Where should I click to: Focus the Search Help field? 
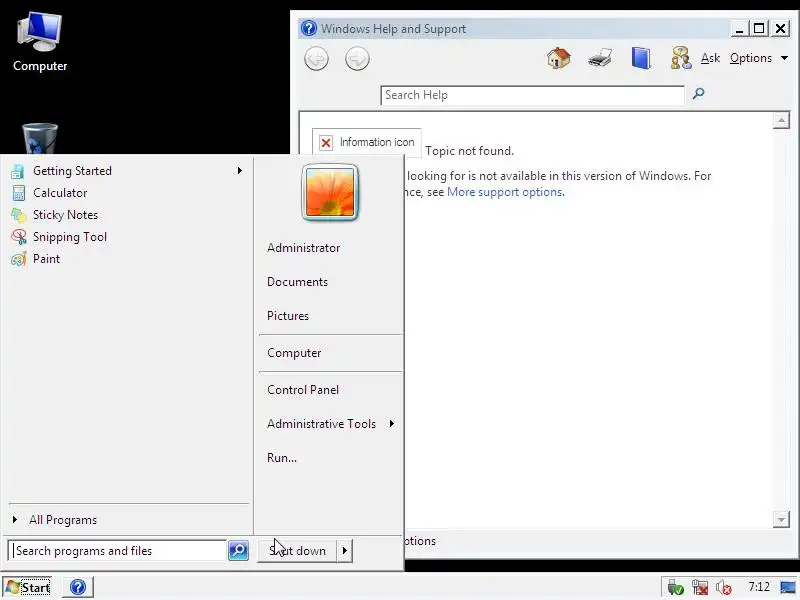click(532, 95)
